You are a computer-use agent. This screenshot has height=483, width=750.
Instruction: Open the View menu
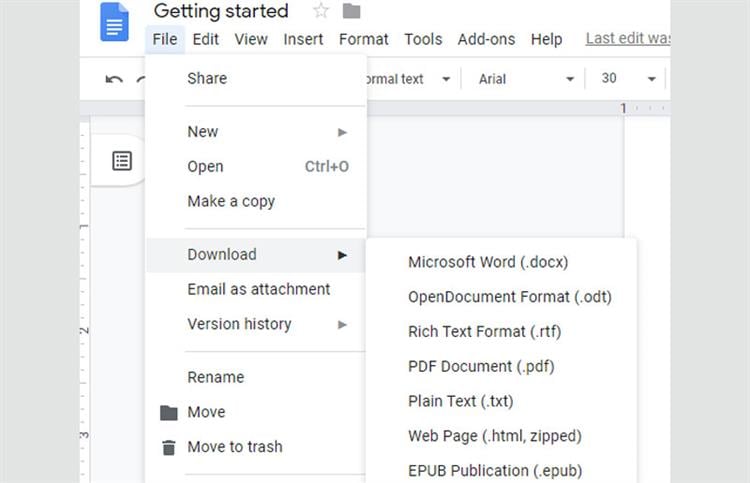(x=251, y=39)
